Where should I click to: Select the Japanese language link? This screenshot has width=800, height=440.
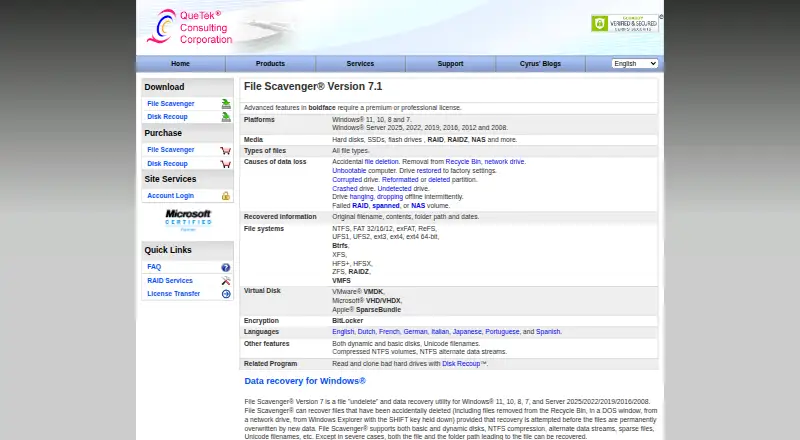coord(467,332)
